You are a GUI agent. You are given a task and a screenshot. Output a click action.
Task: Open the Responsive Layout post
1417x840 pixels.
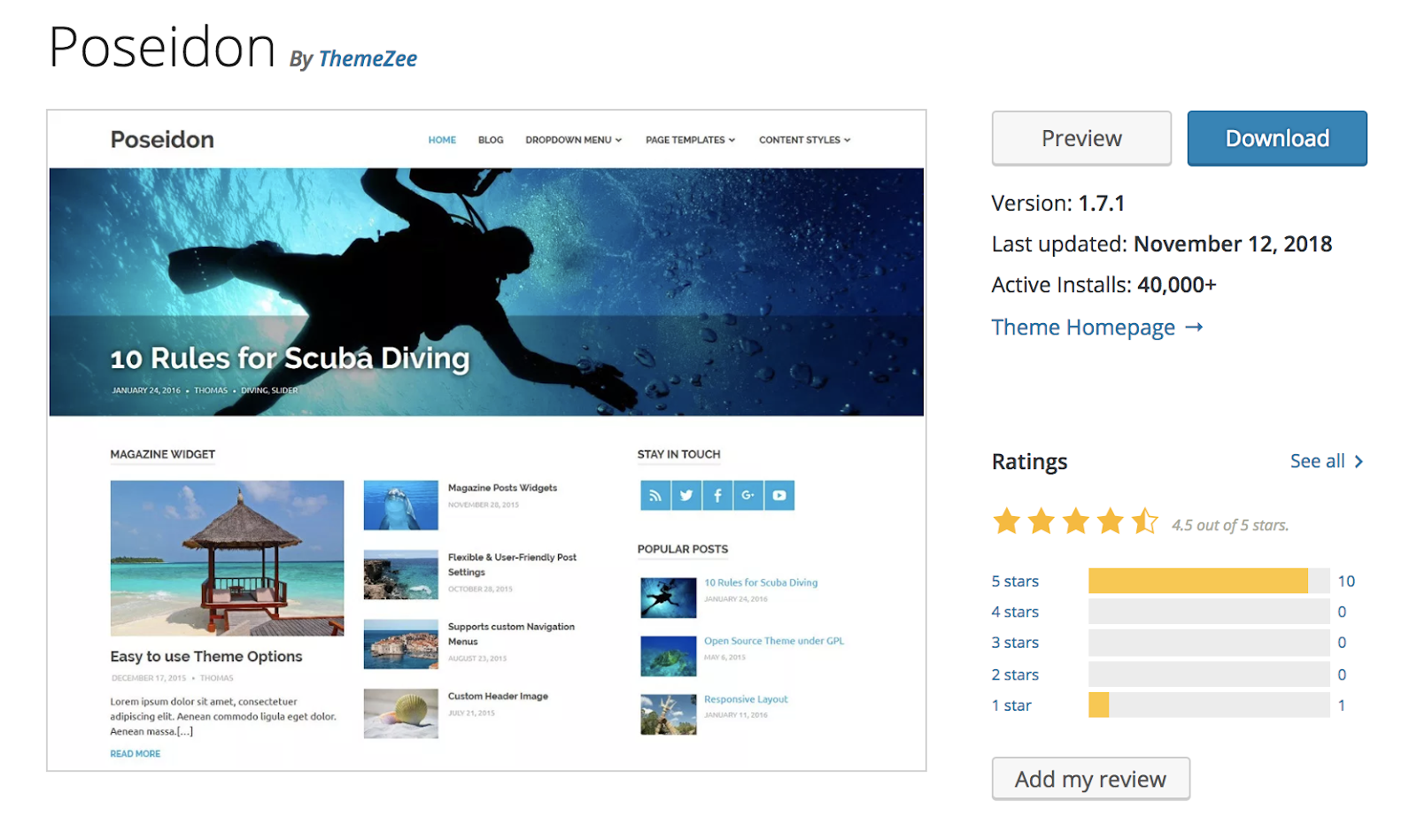pyautogui.click(x=746, y=699)
